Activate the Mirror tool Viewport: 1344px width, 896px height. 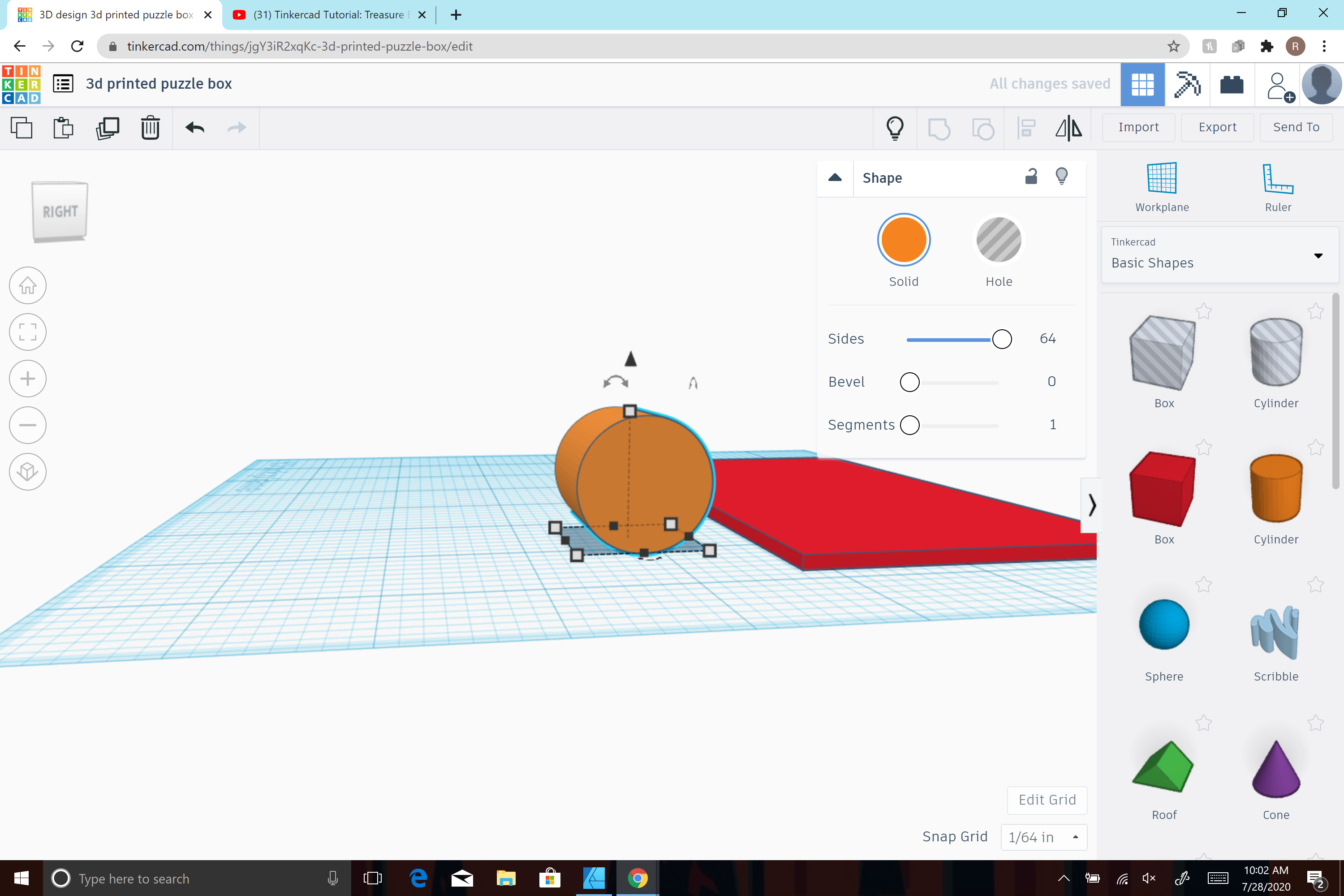coord(1068,127)
